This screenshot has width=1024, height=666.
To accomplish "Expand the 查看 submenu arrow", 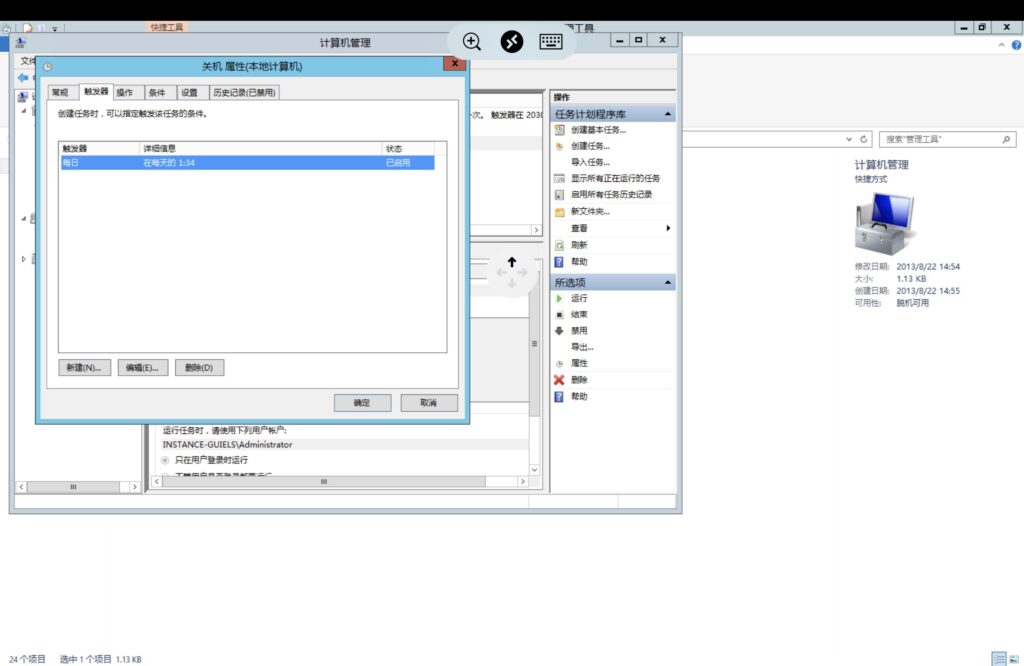I will 667,228.
